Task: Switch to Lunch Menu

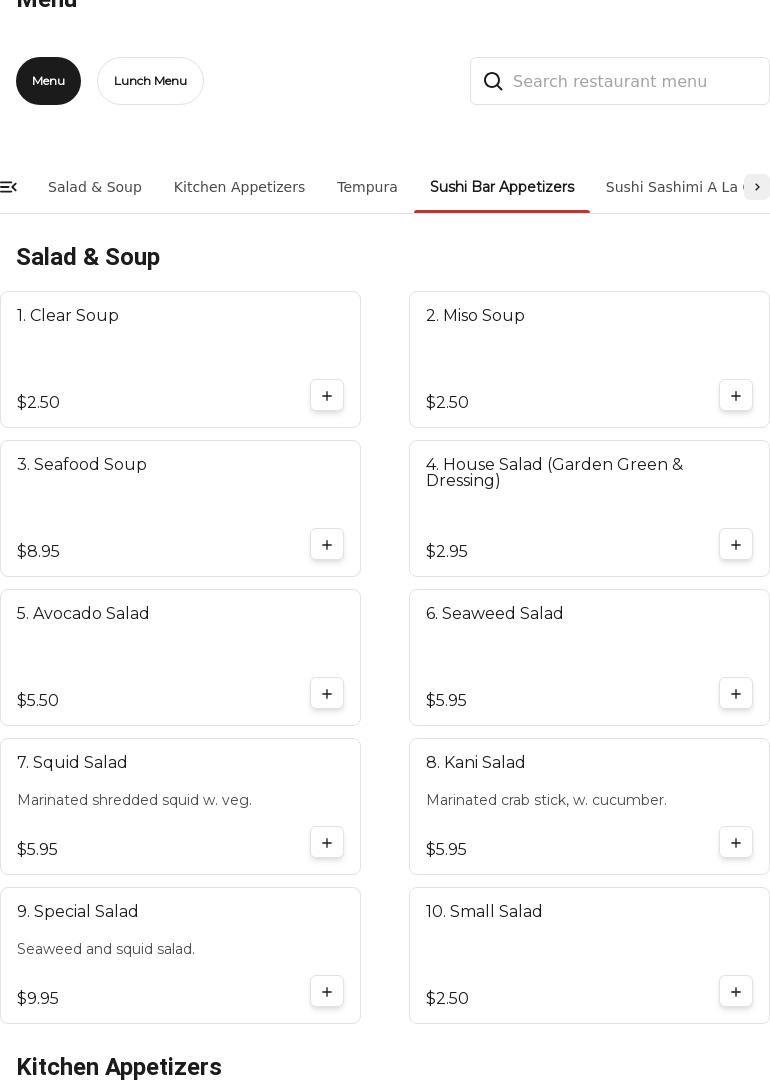Action: 150,81
